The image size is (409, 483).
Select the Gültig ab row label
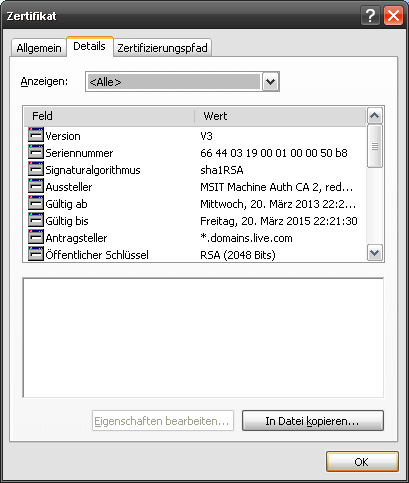click(66, 204)
